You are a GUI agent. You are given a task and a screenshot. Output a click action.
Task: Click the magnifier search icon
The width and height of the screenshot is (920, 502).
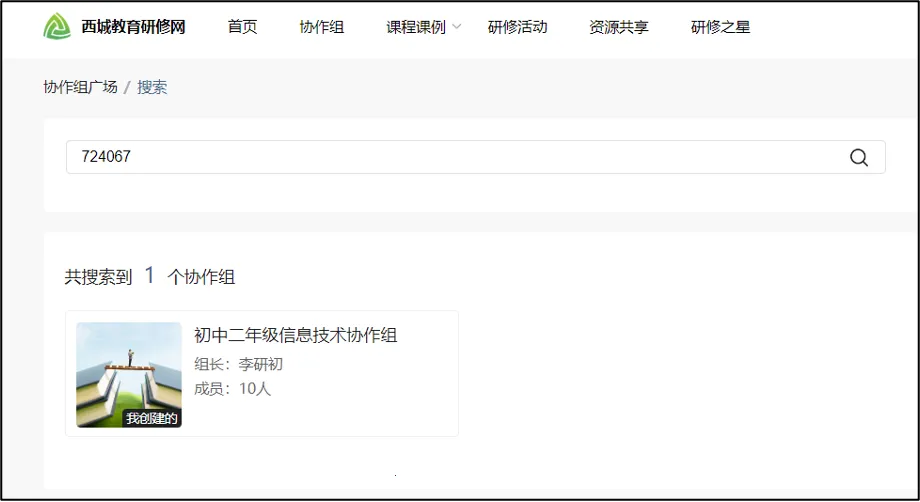click(x=858, y=157)
